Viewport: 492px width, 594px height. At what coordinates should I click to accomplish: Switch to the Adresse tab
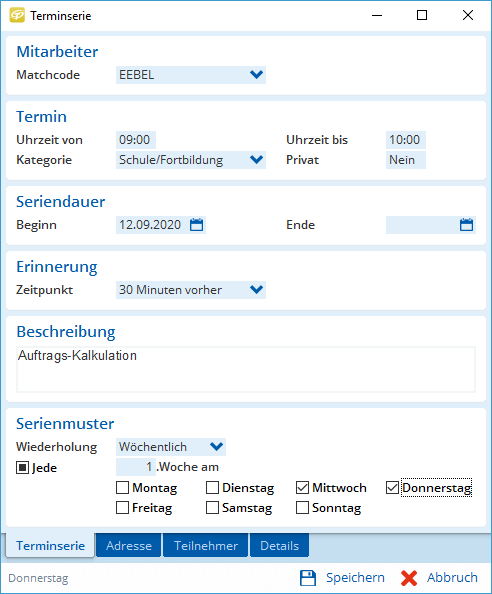tap(129, 546)
